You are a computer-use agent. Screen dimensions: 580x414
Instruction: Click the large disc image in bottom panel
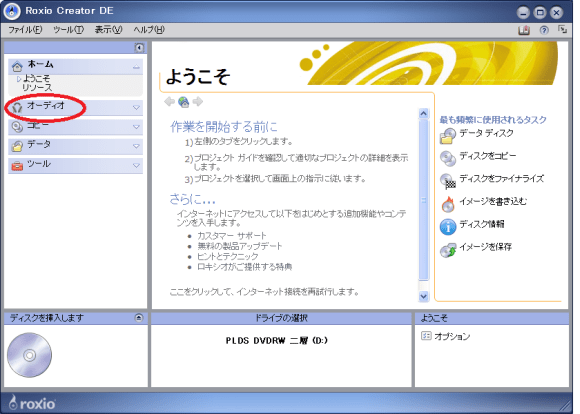pos(30,355)
